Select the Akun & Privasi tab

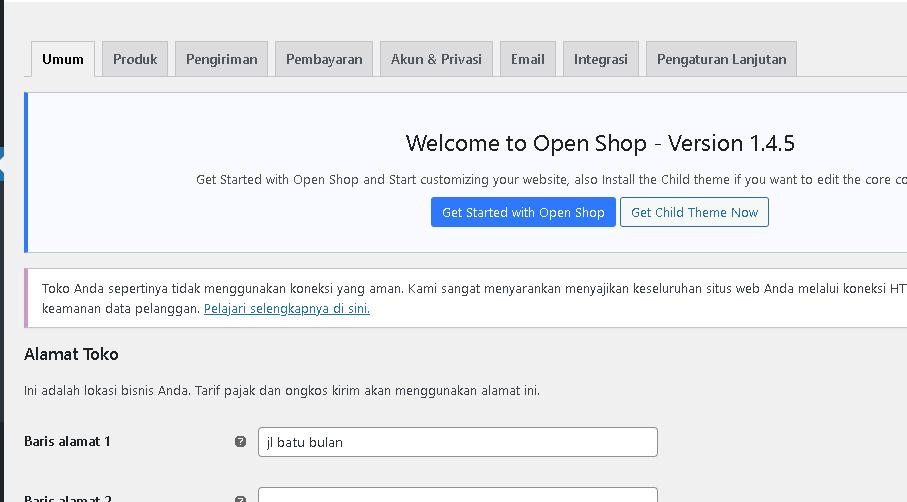(x=436, y=59)
